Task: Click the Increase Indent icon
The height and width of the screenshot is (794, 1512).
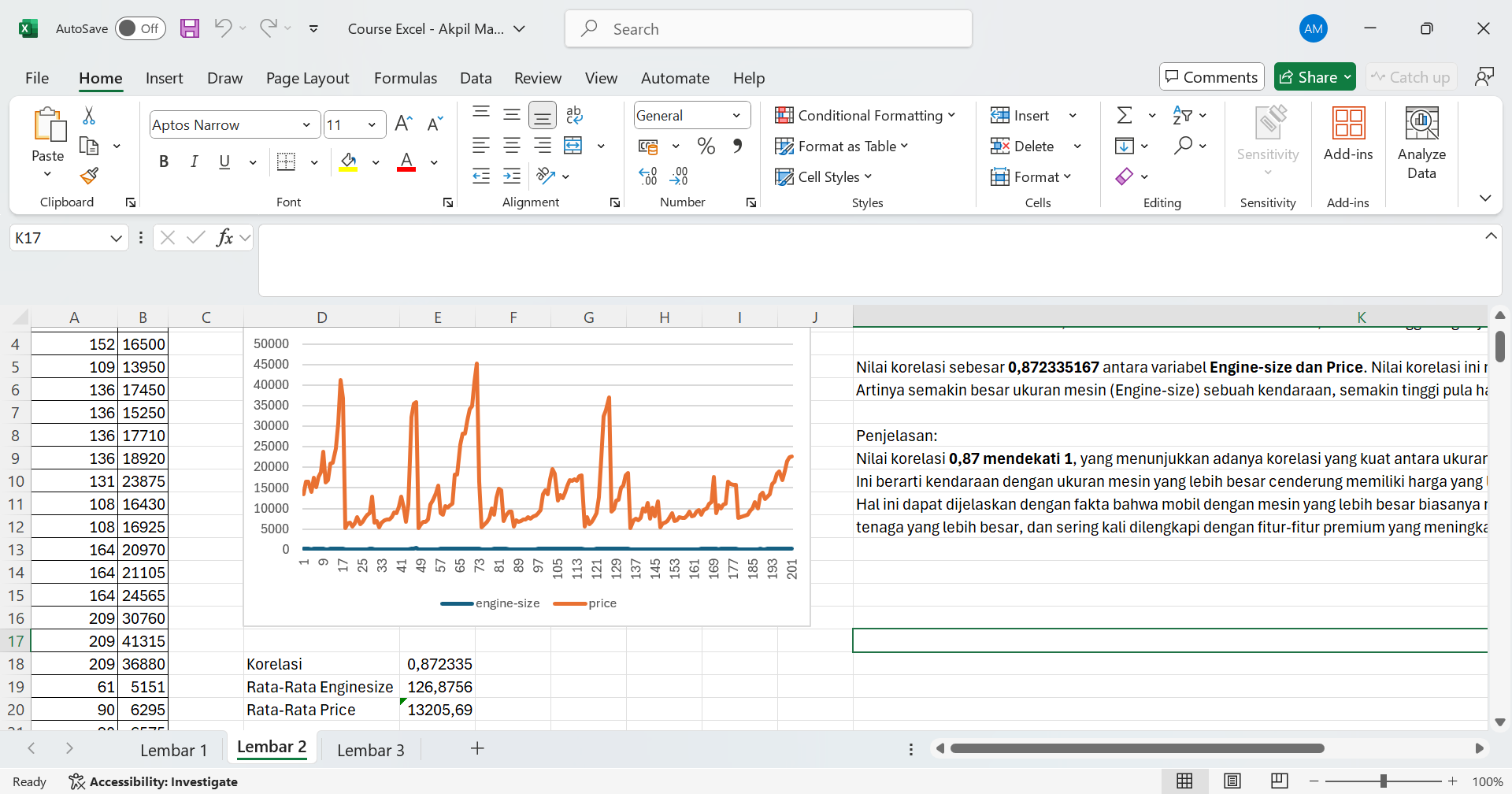Action: coord(512,176)
